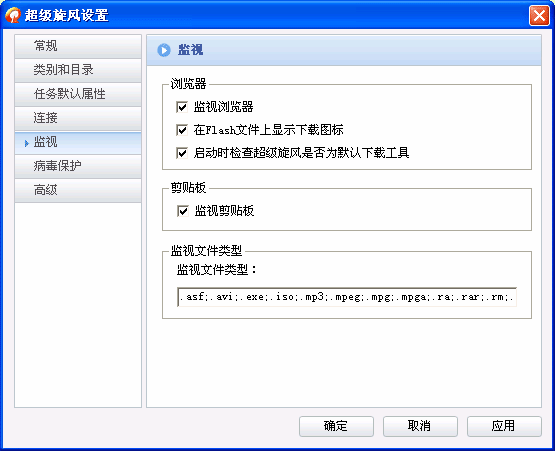Disable 启动时检查超级旋风是否为默认下载工具 option

coord(182,153)
